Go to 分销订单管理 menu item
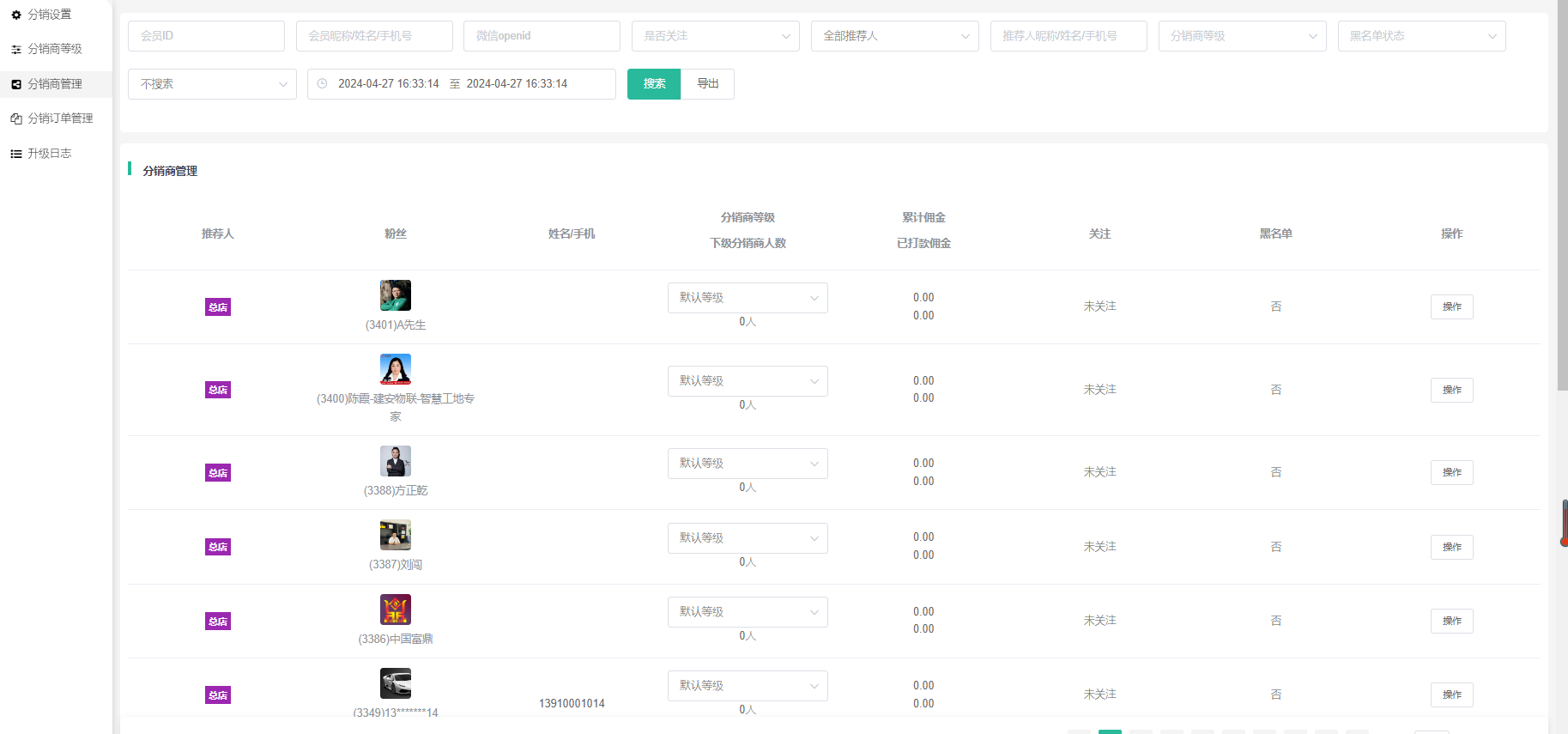Viewport: 1568px width, 734px height. point(60,118)
